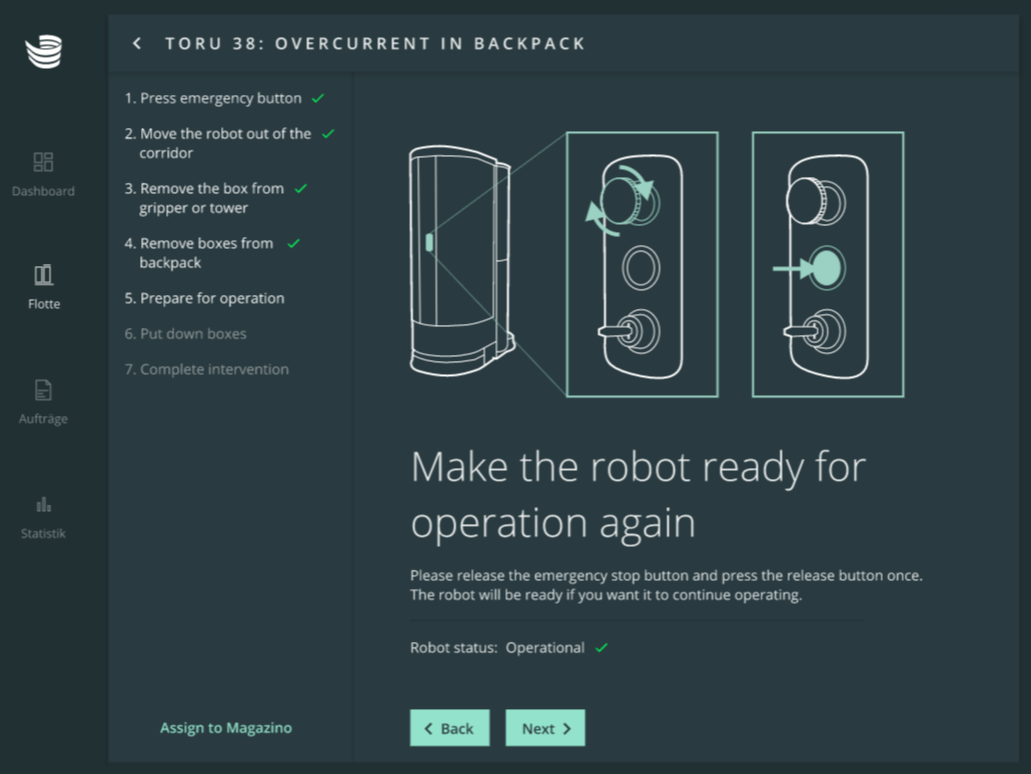Click checkmark for Remove boxes from backpack
Screen dimensions: 1031x774
point(294,244)
